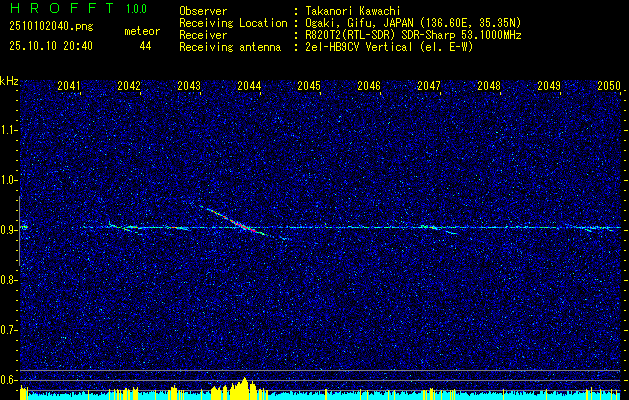Image resolution: width=629 pixels, height=400 pixels.
Task: Click the grey vertical bar beside the 0.9 kHz label
Action: coord(19,231)
